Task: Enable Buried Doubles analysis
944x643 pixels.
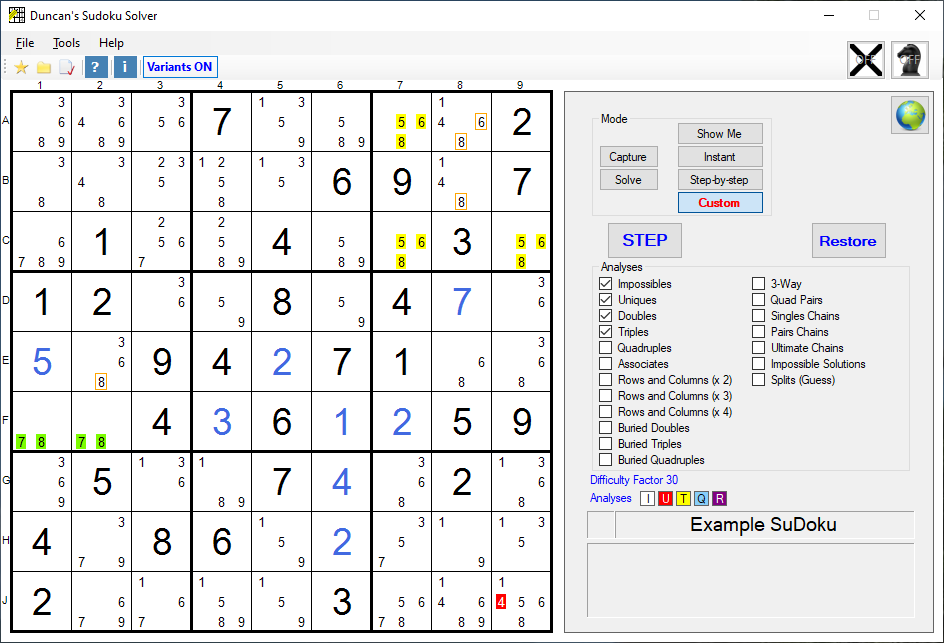Action: [606, 427]
